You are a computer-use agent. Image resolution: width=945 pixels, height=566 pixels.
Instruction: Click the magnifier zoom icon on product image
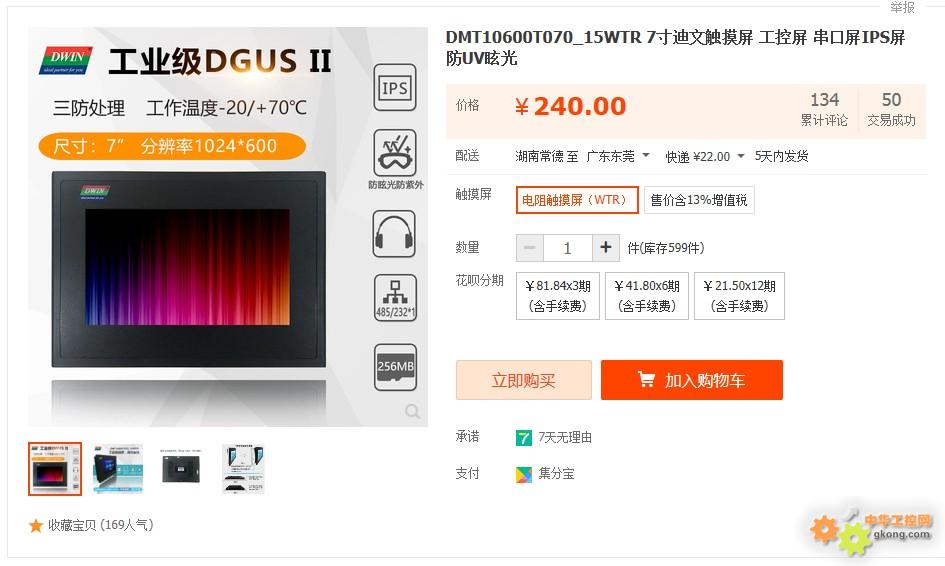(x=413, y=411)
